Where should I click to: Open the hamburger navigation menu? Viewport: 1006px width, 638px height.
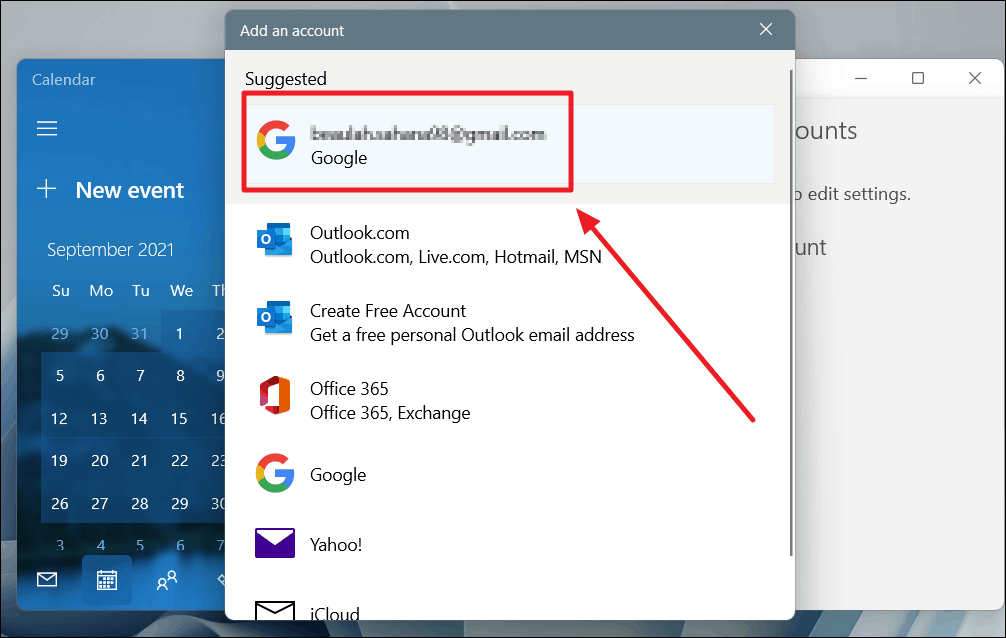46,128
